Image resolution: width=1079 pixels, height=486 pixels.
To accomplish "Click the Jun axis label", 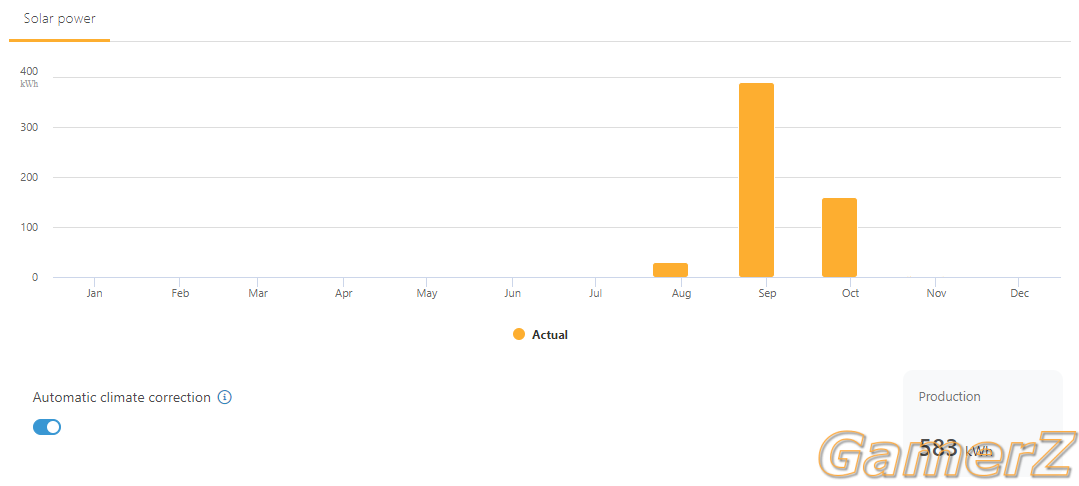I will pyautogui.click(x=513, y=294).
